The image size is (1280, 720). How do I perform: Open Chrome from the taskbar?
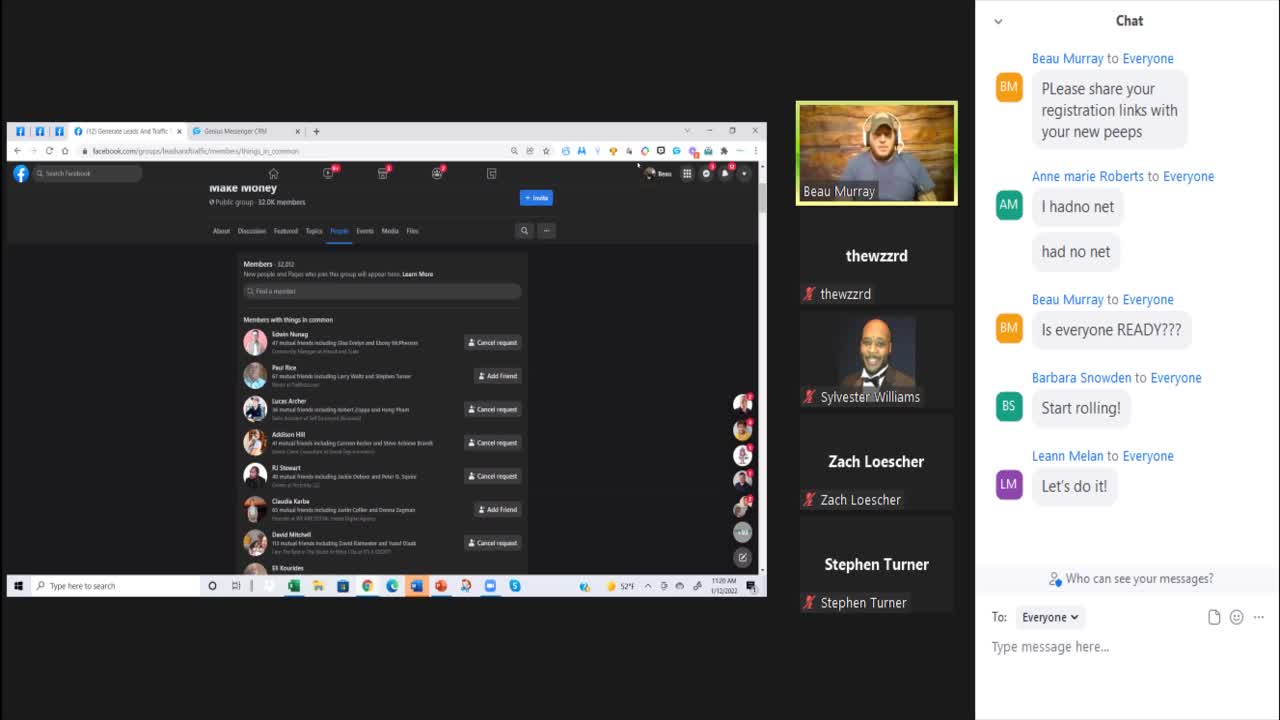(x=367, y=586)
